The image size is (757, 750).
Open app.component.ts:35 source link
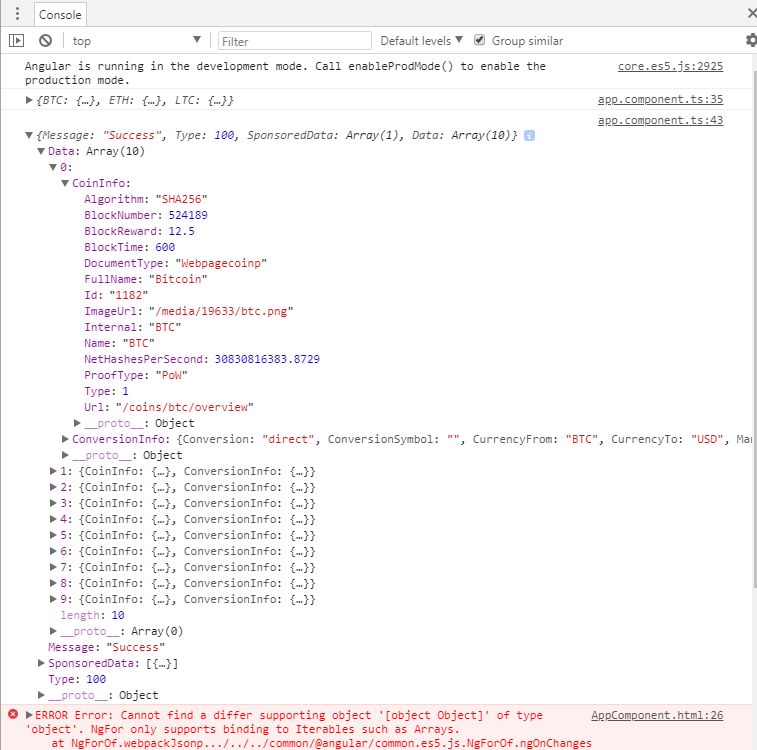tap(660, 99)
